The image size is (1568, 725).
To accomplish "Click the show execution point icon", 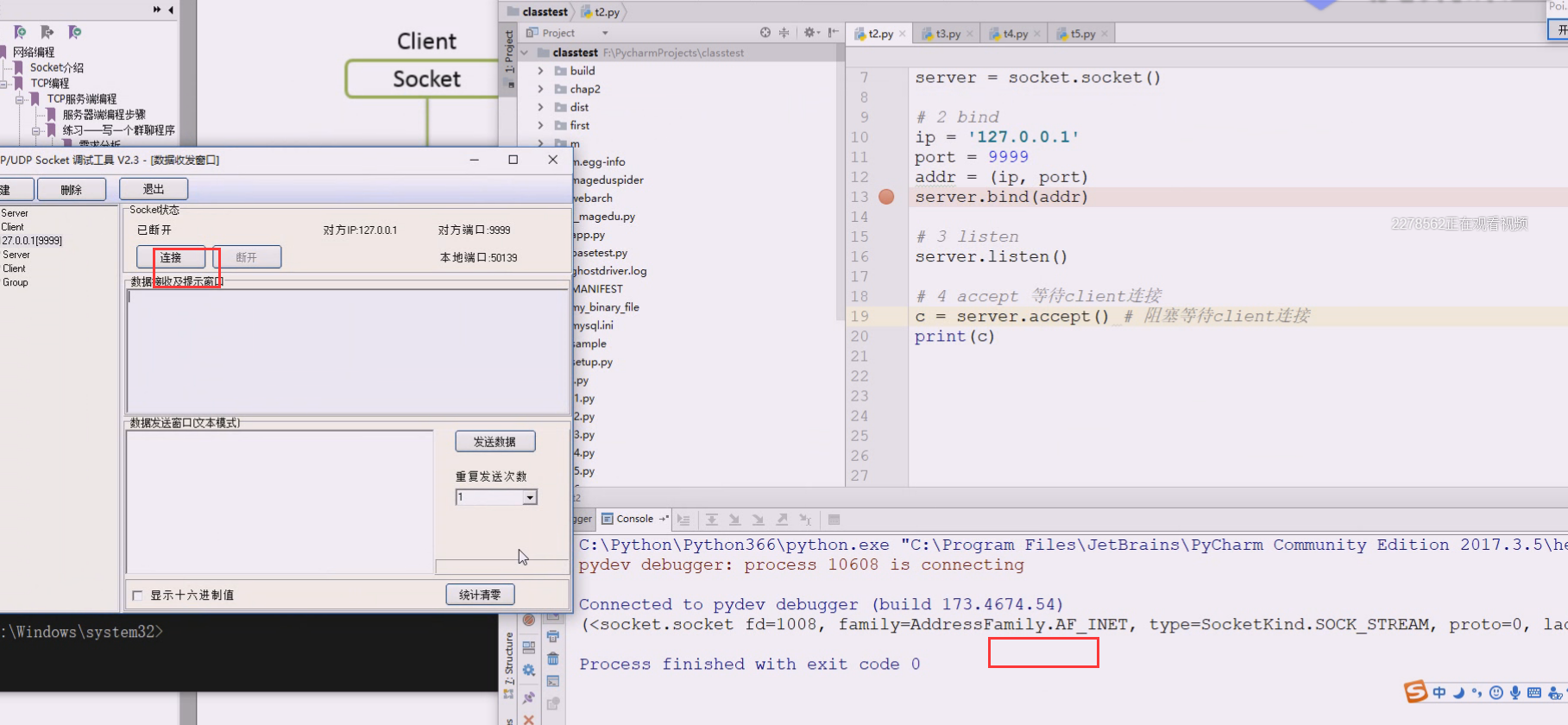I will coord(683,520).
